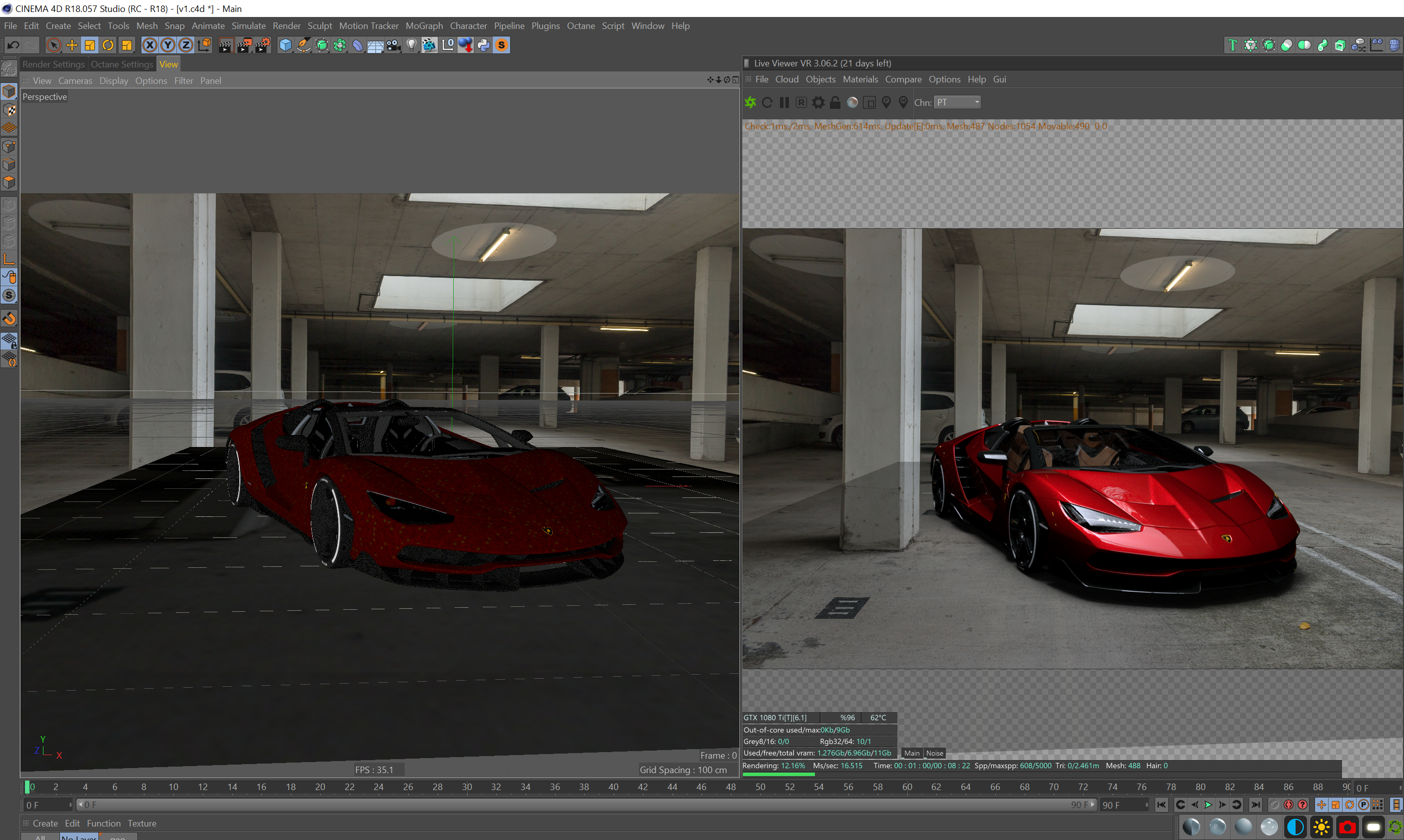Click the Octane daylight sun icon

[1322, 827]
